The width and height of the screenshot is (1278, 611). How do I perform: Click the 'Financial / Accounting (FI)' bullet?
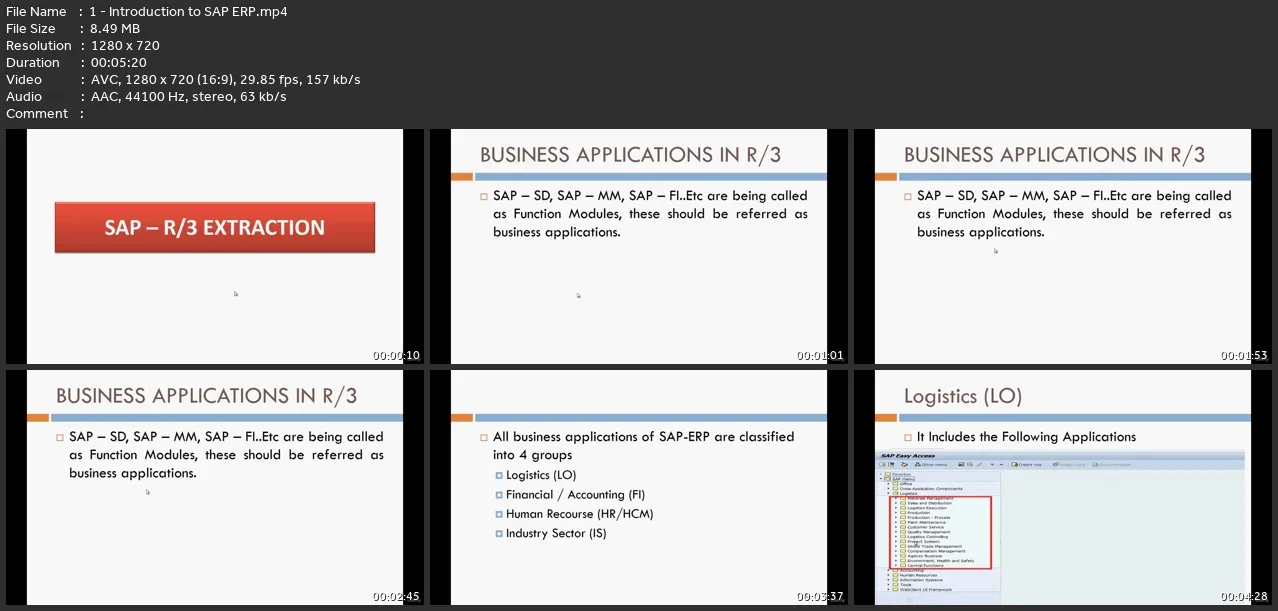tap(576, 494)
